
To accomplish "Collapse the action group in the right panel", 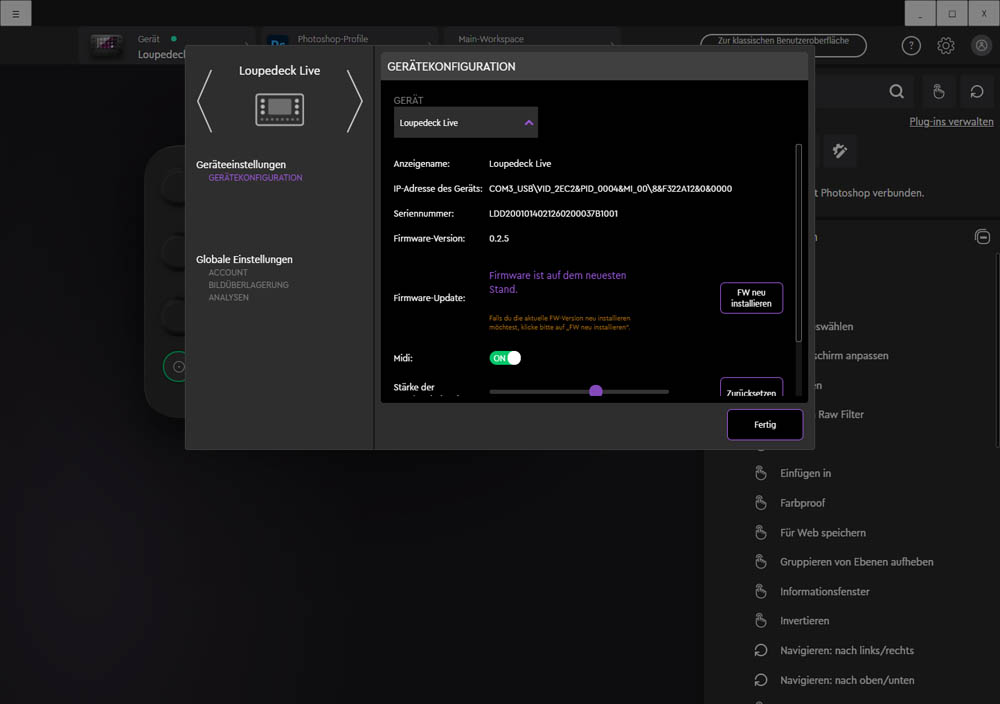I will pyautogui.click(x=982, y=237).
